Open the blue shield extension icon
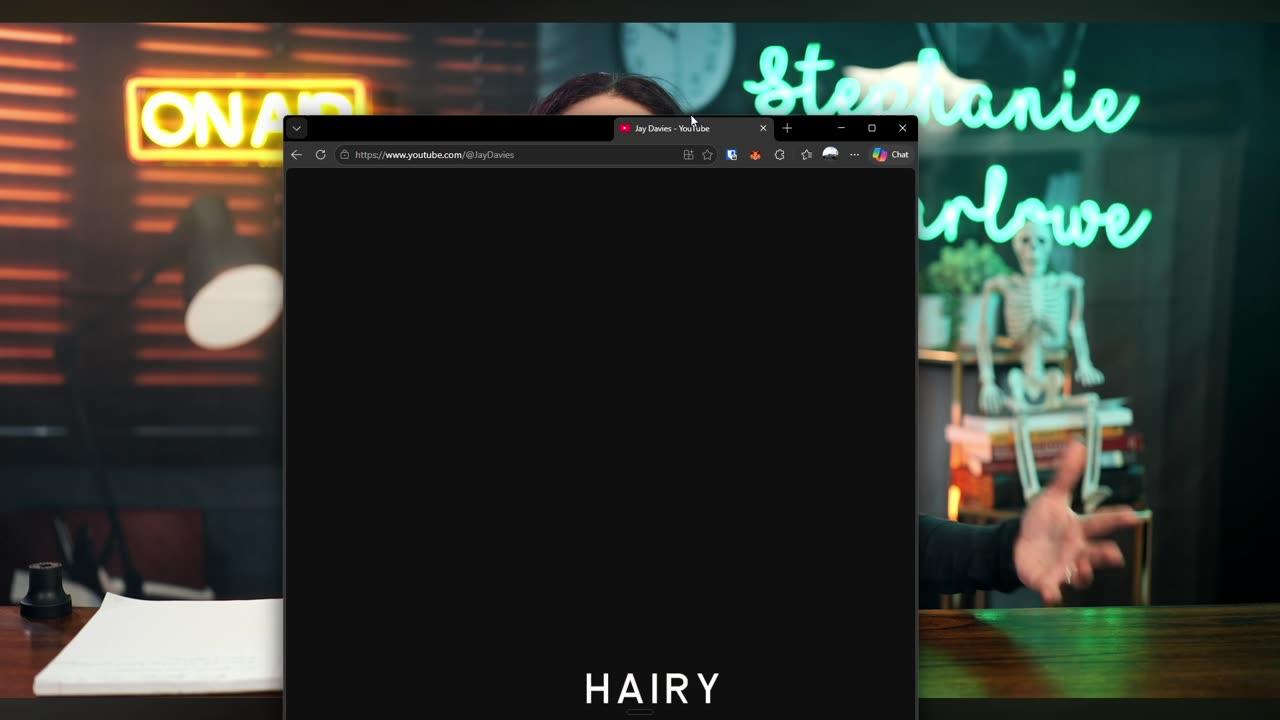Viewport: 1280px width, 720px height. tap(732, 155)
